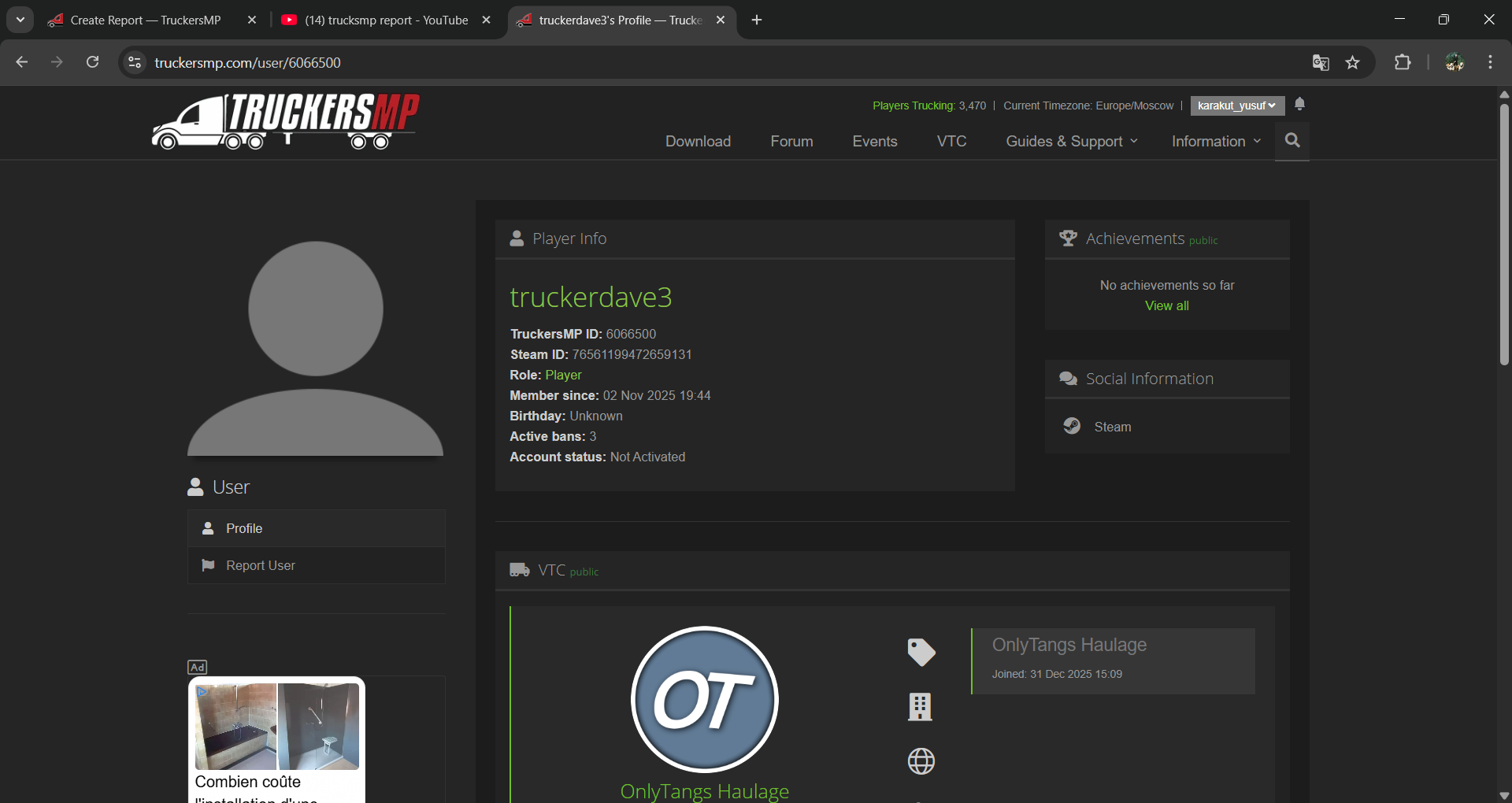Click the VTC building icon

(920, 706)
